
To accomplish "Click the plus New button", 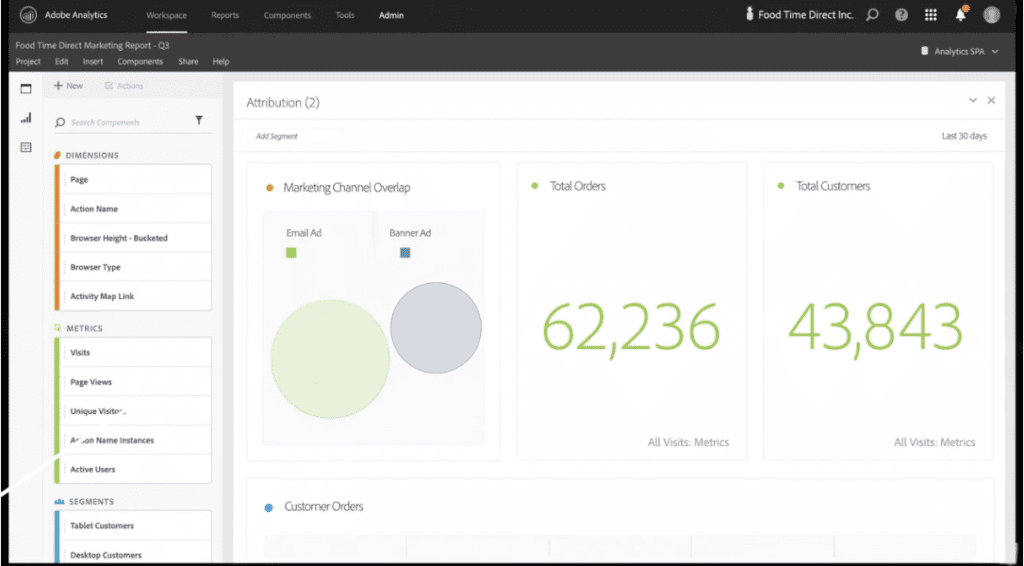I will click(69, 86).
